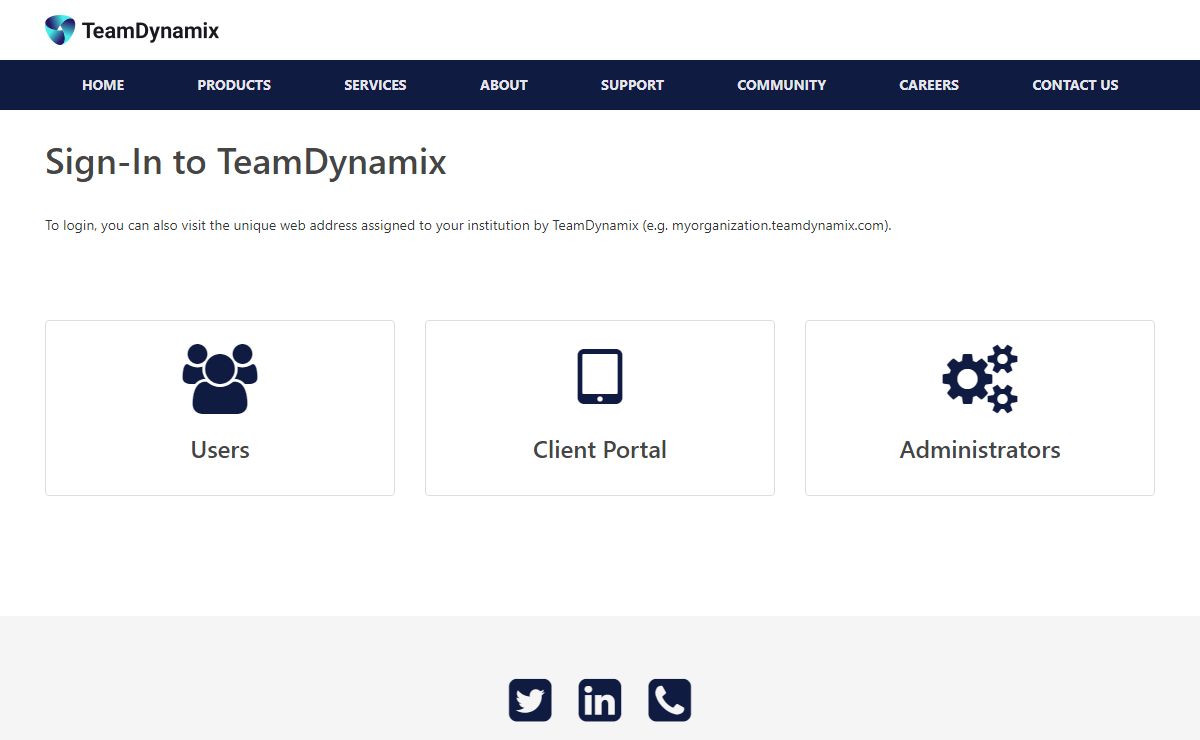This screenshot has width=1200, height=740.
Task: Click the TeamDynamix wordmark in header
Action: coord(150,31)
